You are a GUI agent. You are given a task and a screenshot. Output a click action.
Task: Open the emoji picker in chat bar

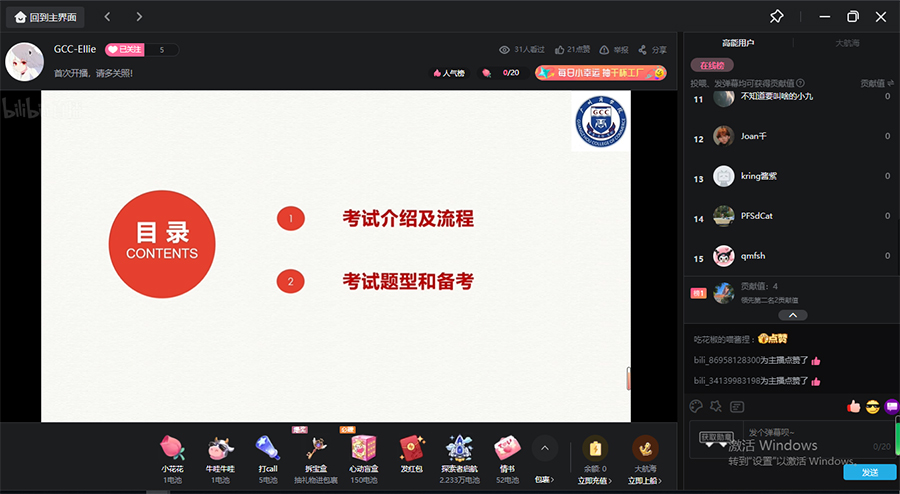(x=697, y=406)
